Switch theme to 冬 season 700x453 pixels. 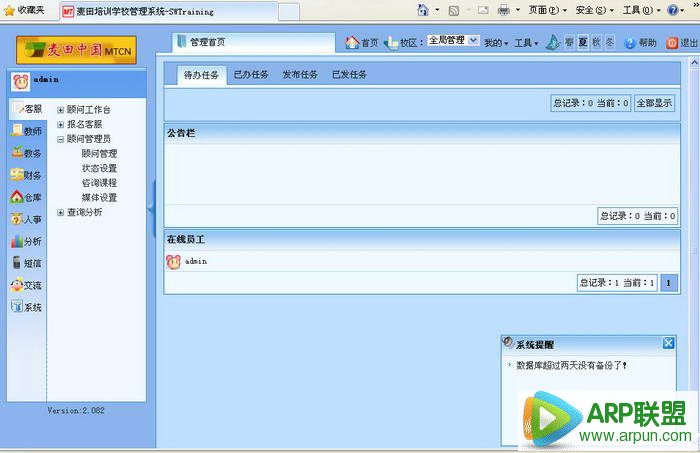click(x=610, y=43)
